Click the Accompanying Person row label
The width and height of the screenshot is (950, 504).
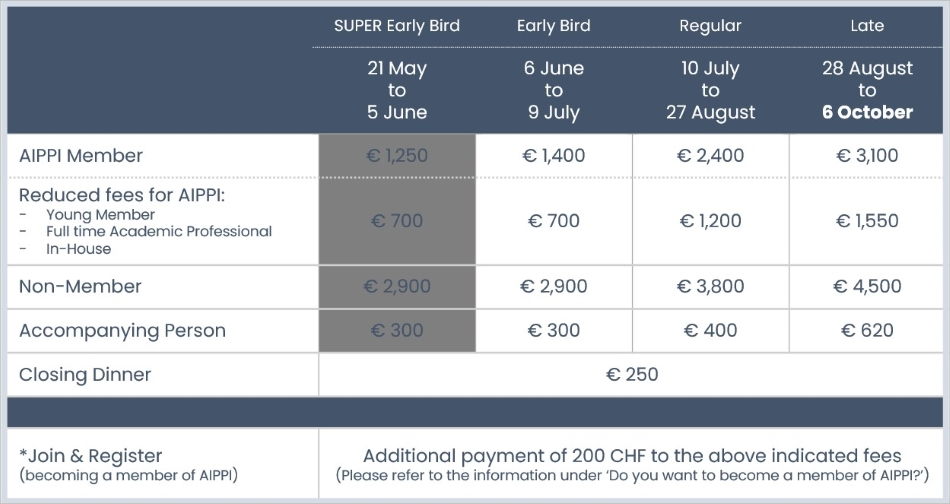(122, 331)
